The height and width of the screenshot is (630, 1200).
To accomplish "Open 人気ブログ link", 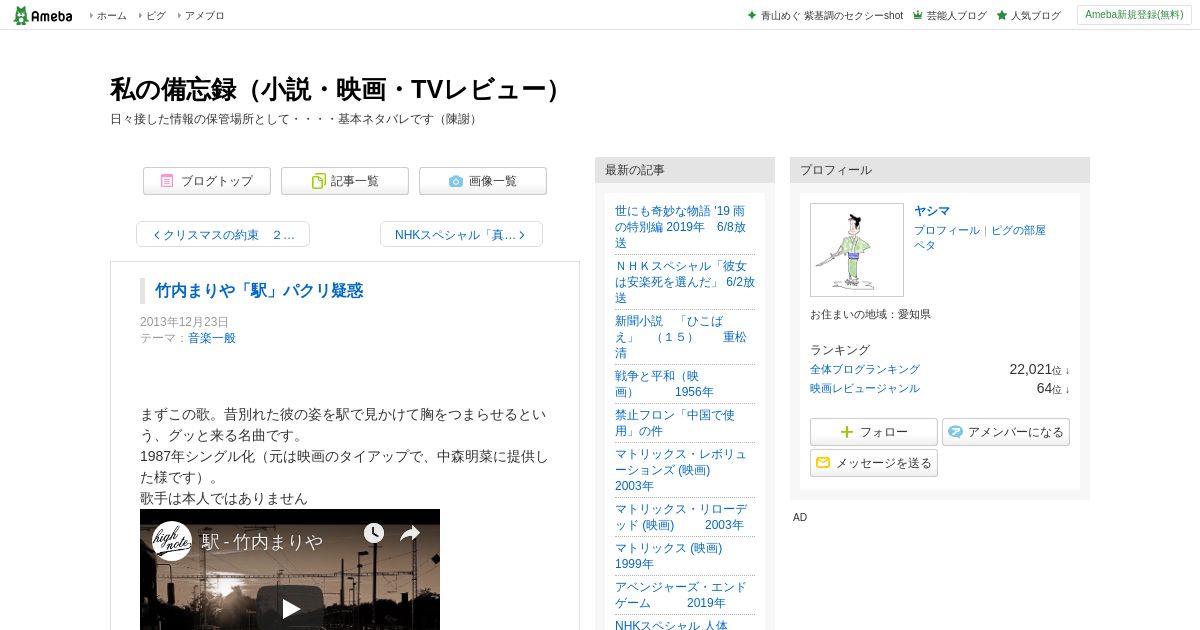I will click(1035, 16).
